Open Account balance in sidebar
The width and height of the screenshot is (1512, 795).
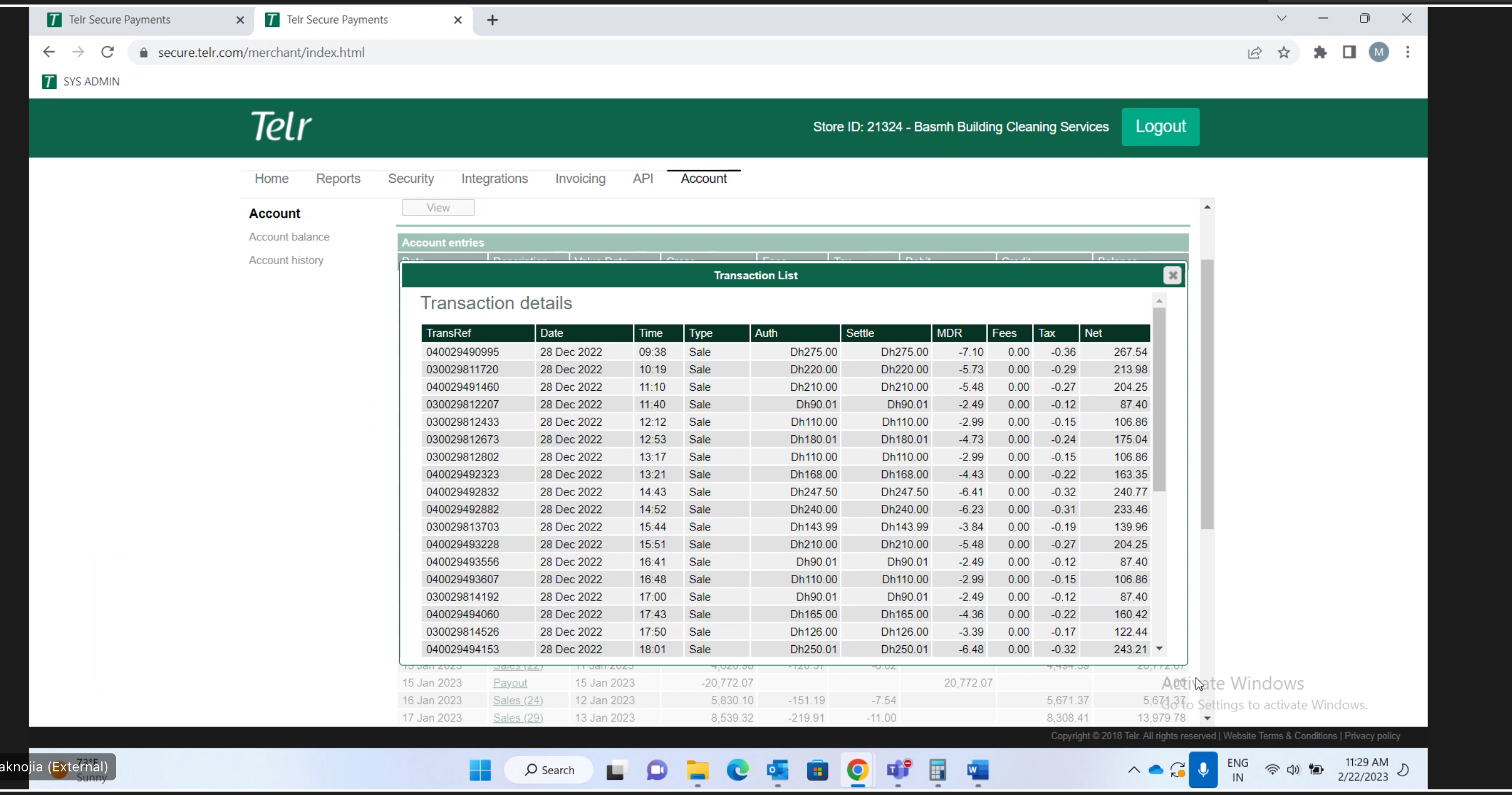289,236
